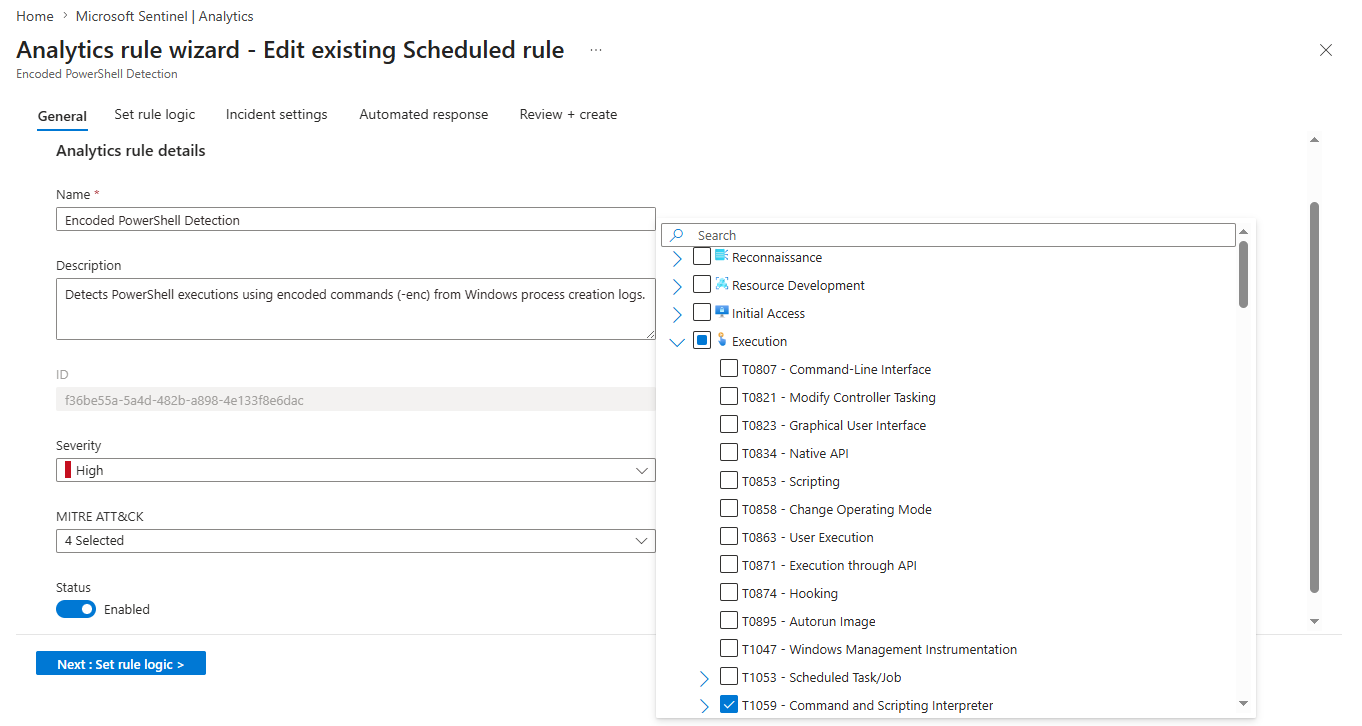Open the Incident settings tab

click(277, 114)
